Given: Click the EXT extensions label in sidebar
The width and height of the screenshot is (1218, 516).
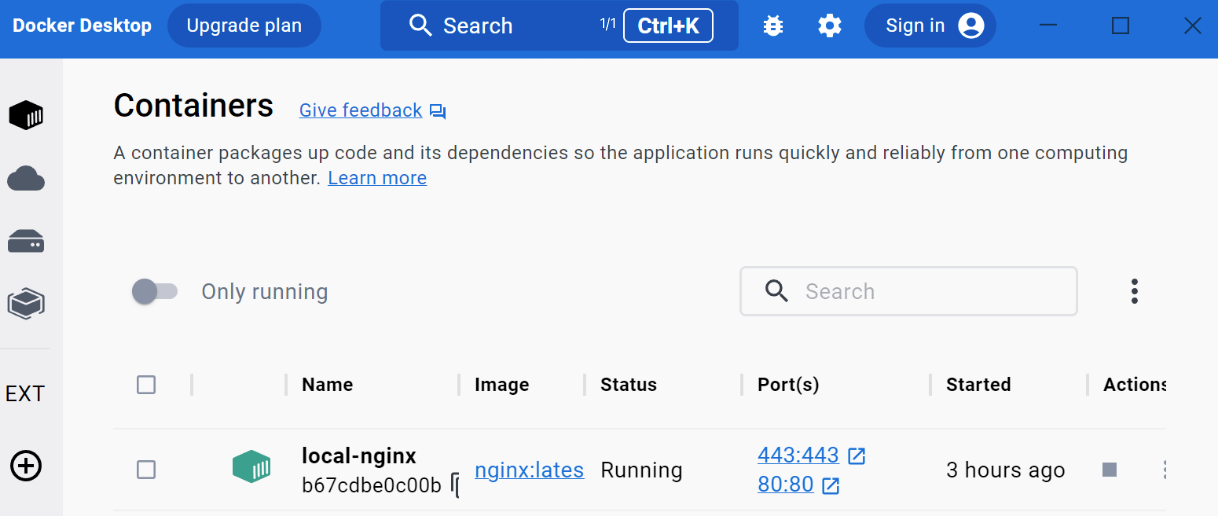Looking at the screenshot, I should pos(25,393).
